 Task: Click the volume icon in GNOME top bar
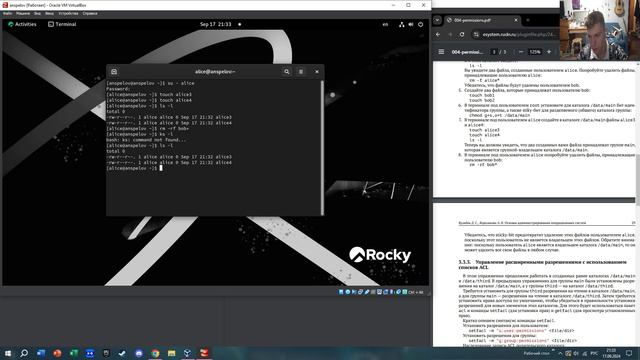tap(411, 24)
